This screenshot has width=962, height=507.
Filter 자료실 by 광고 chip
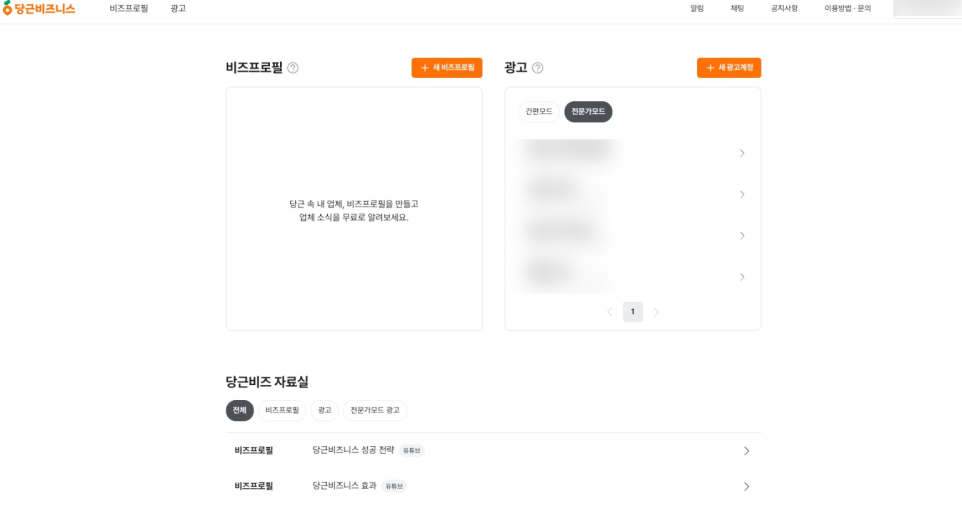[x=325, y=411]
